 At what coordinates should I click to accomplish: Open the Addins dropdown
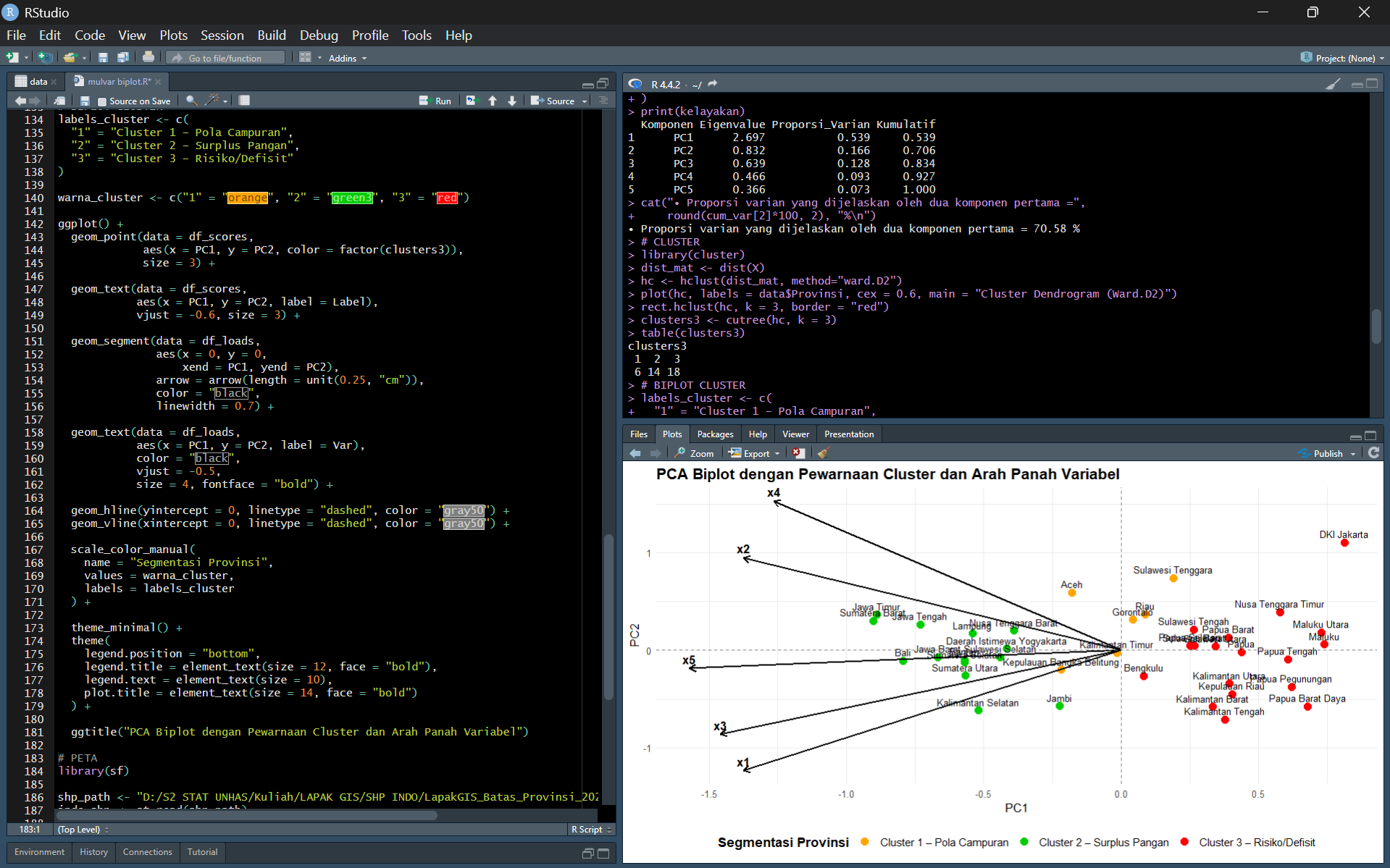tap(348, 58)
